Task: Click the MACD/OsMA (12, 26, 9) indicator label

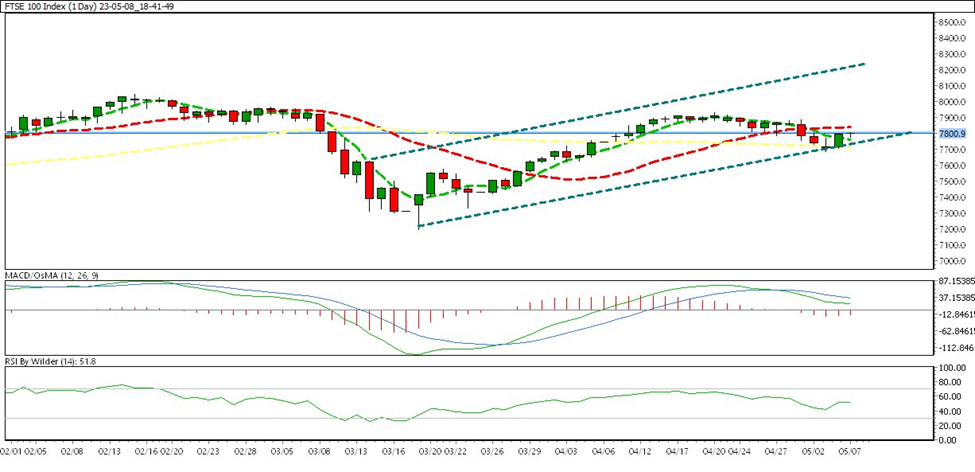Action: 52,275
